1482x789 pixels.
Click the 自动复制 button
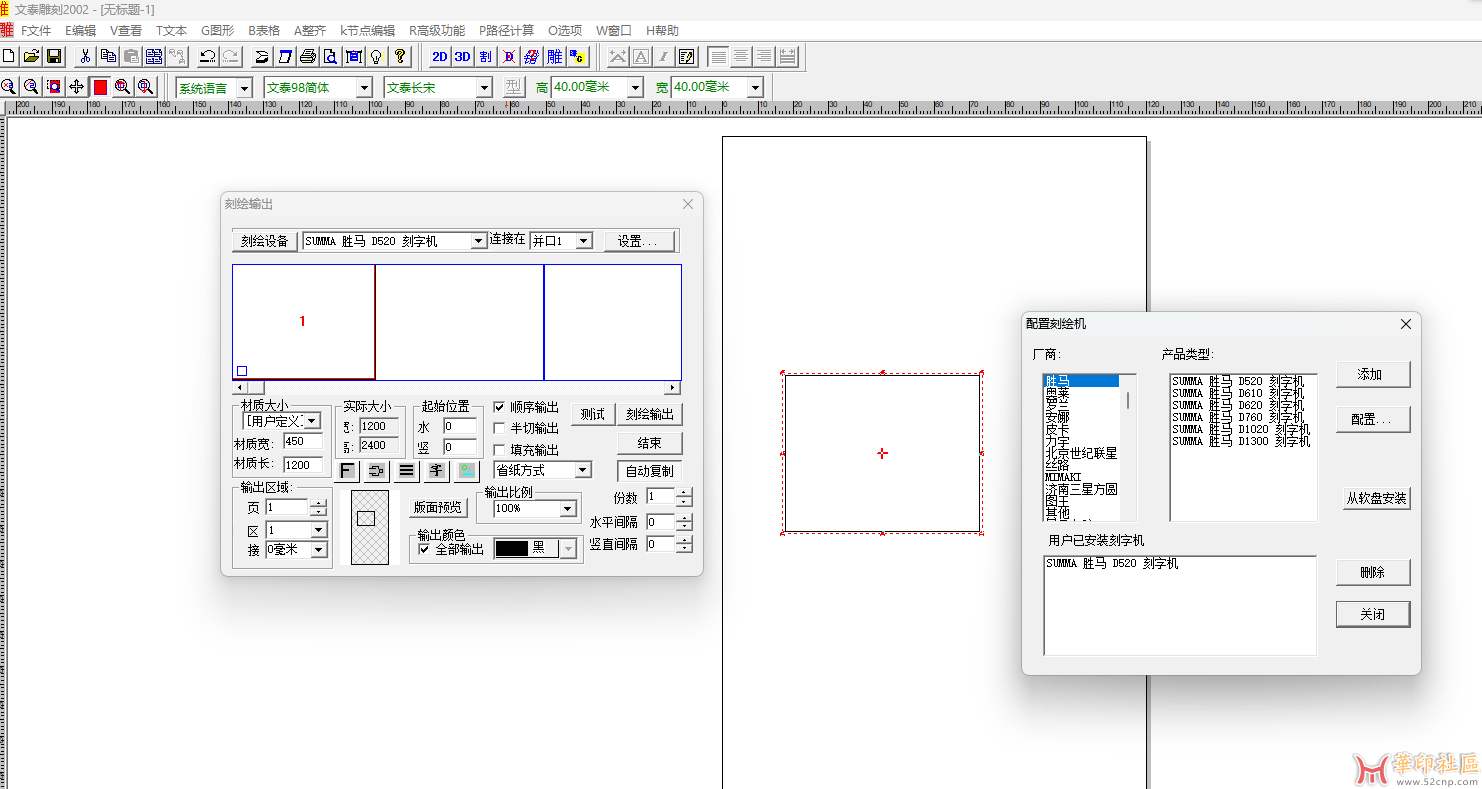pyautogui.click(x=650, y=471)
